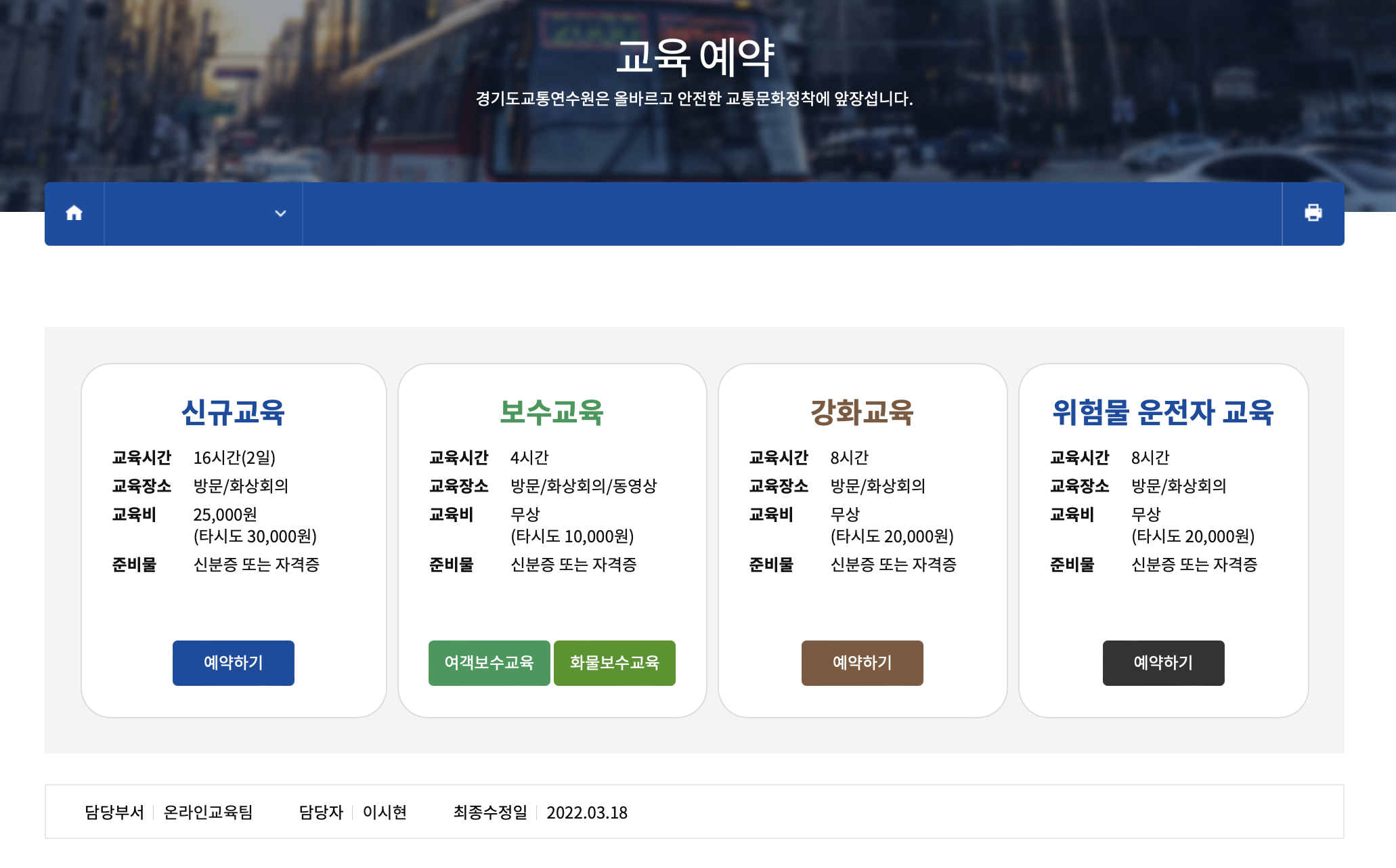Click the 이시현 contact name

[384, 812]
